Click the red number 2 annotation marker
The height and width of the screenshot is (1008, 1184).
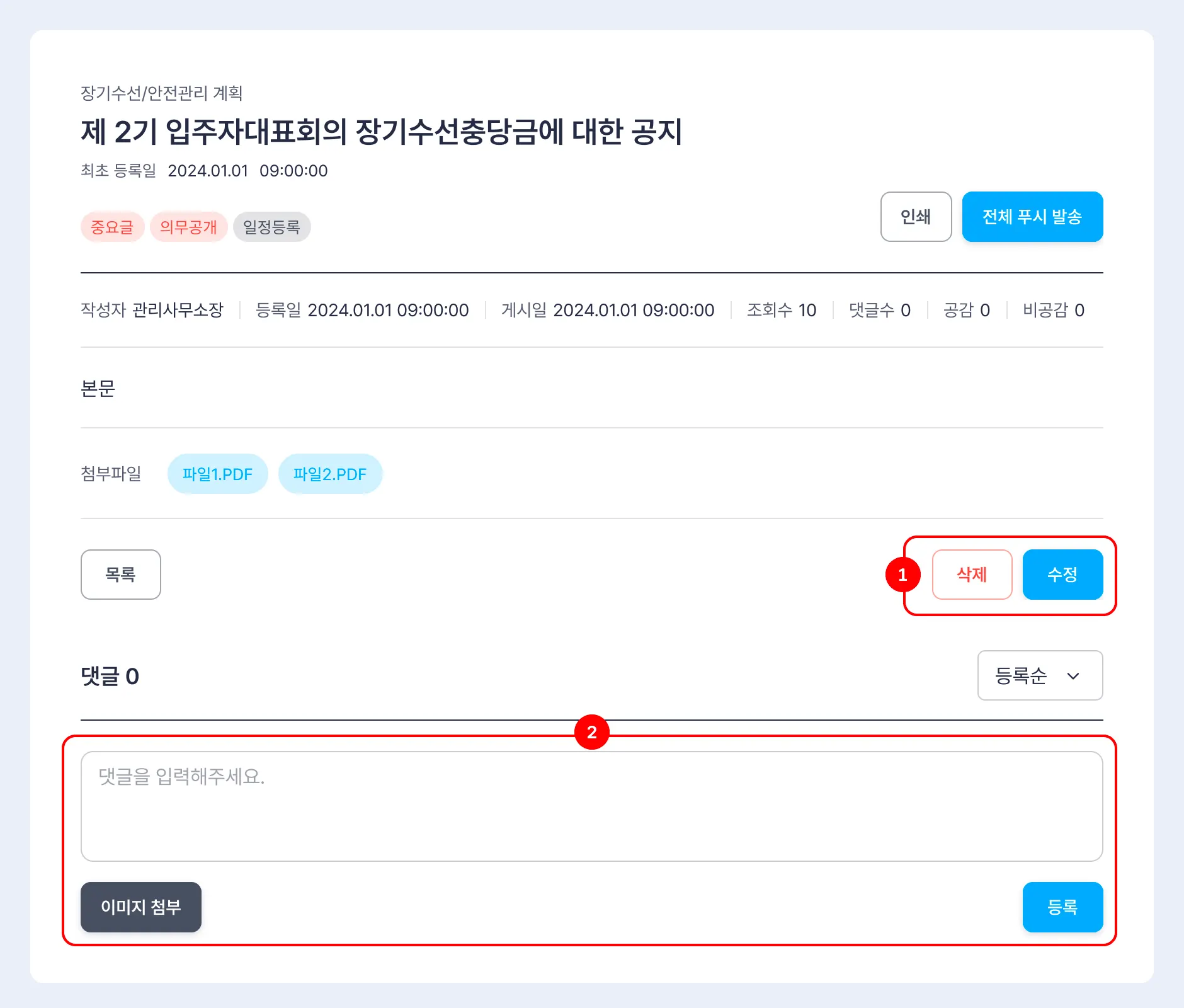(591, 732)
